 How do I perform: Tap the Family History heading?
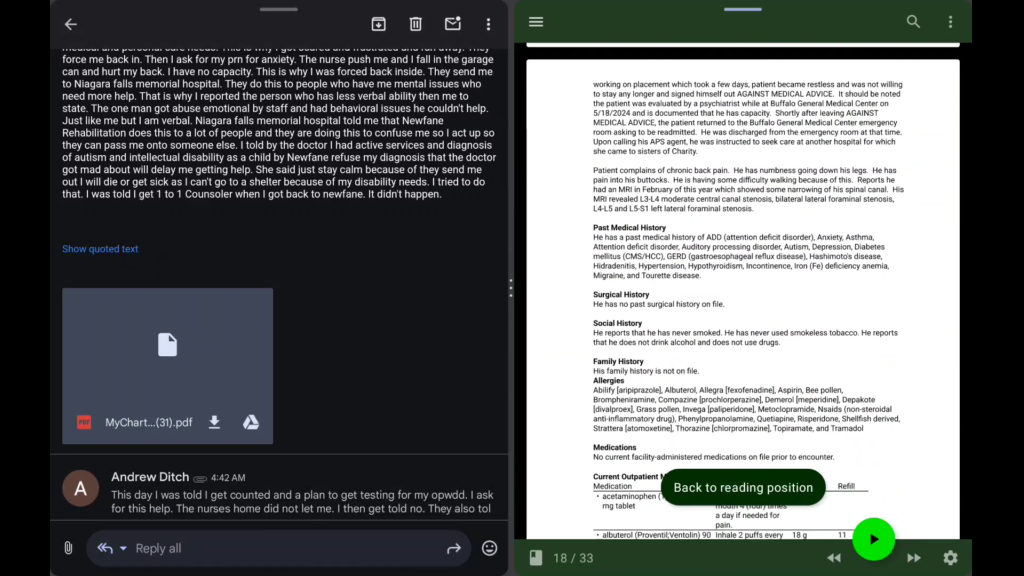tap(618, 361)
